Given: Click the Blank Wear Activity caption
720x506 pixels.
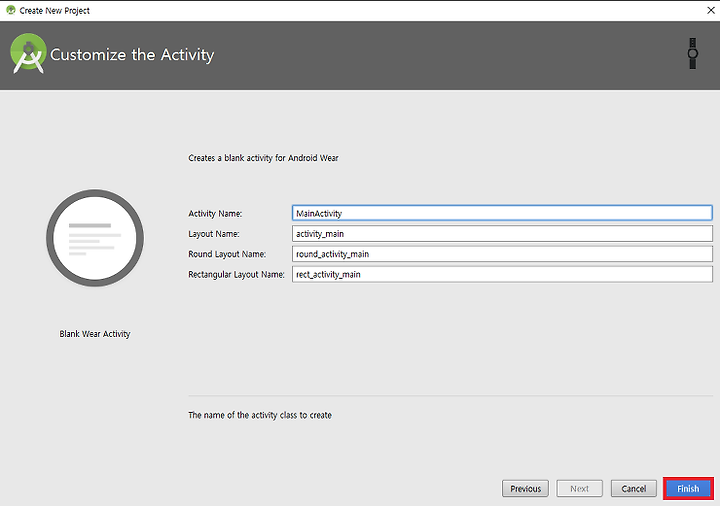Looking at the screenshot, I should coord(95,334).
